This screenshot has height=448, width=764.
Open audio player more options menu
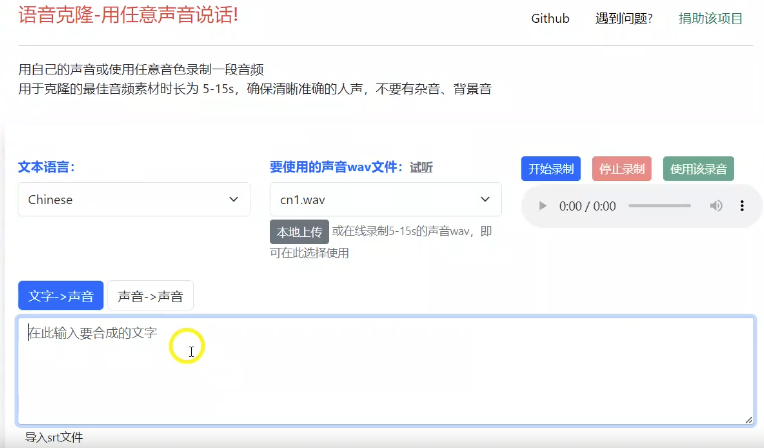click(x=742, y=206)
